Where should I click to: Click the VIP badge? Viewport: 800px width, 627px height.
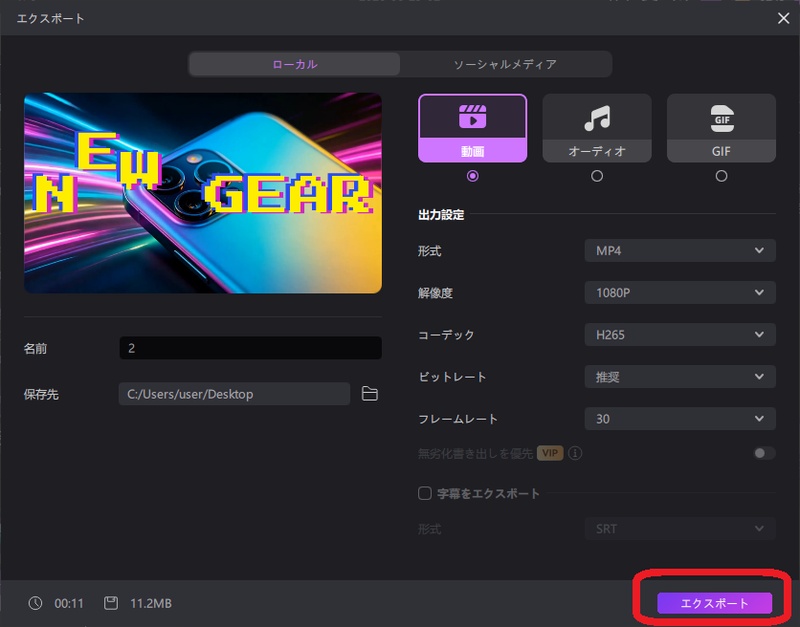click(x=550, y=453)
